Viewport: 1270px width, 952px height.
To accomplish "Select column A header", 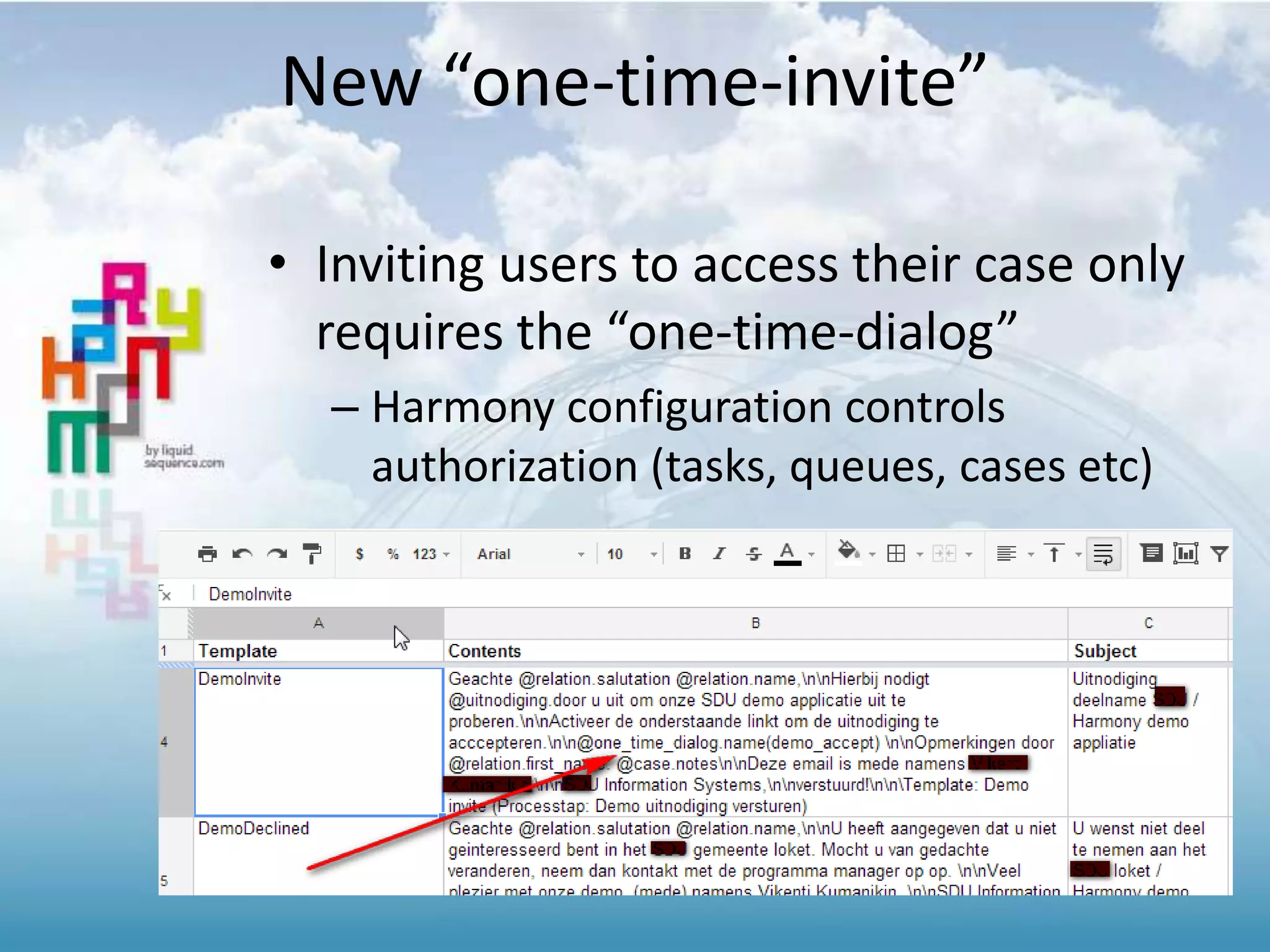I will tap(319, 623).
